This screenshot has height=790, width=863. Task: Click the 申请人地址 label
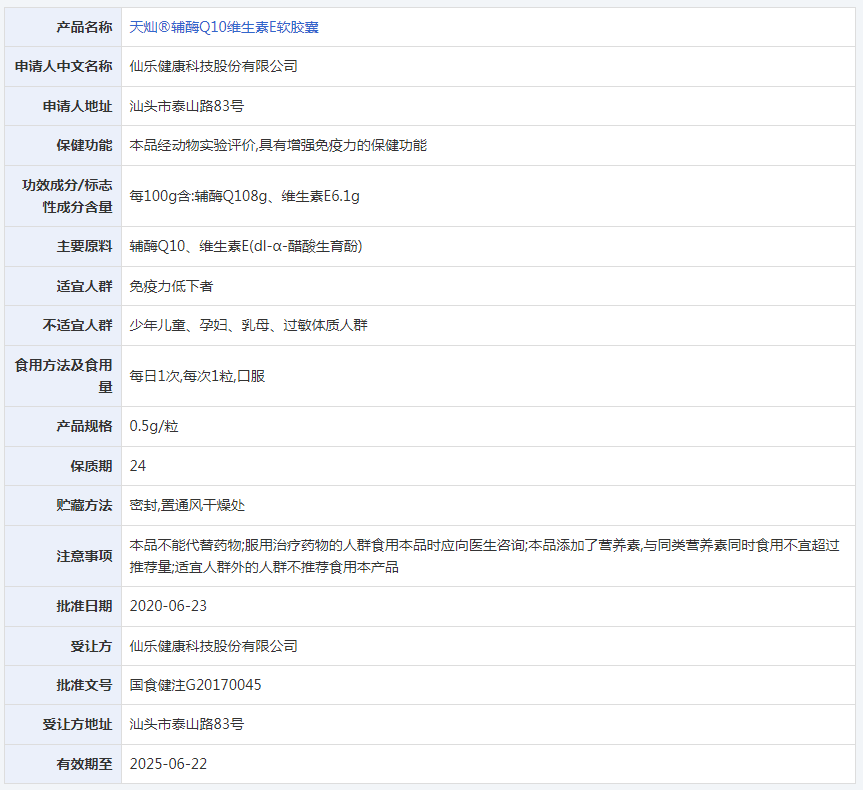pyautogui.click(x=78, y=106)
